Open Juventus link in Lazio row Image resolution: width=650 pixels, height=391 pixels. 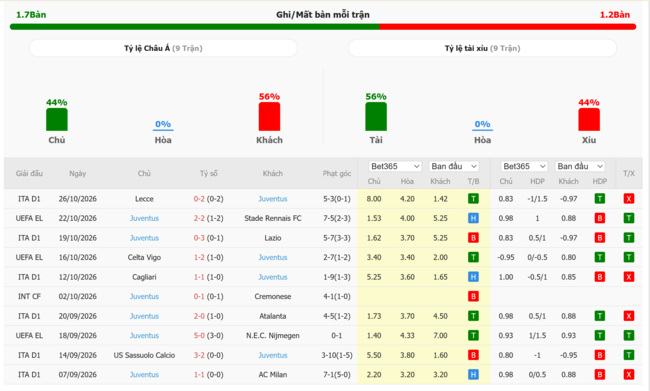click(144, 238)
